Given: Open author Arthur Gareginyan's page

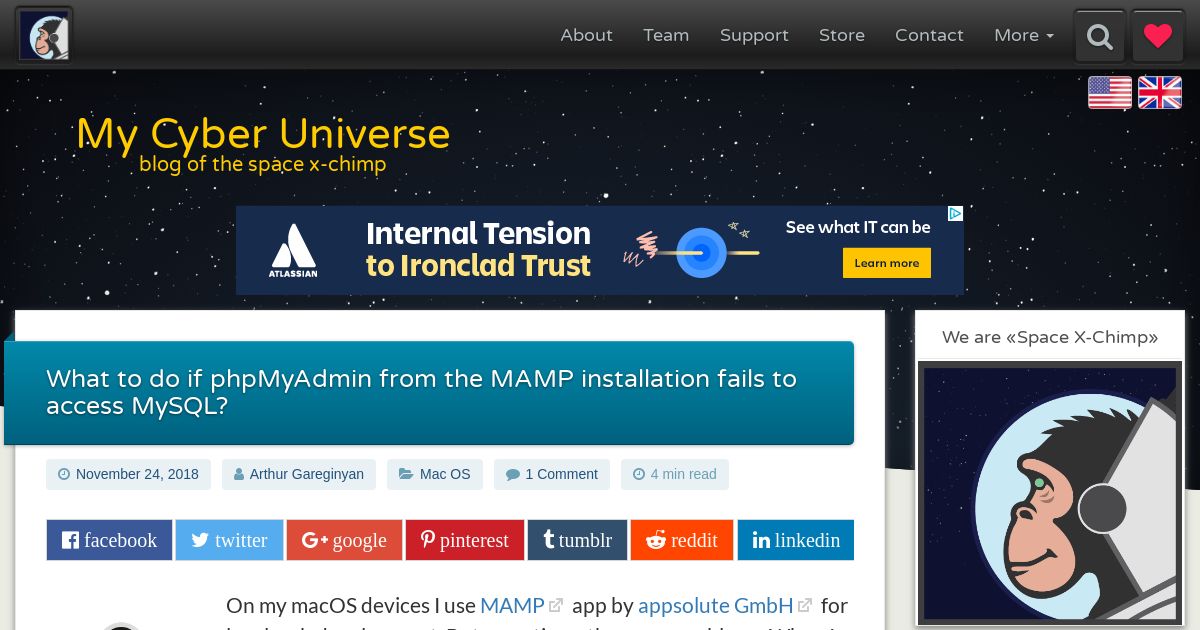Looking at the screenshot, I should (x=299, y=474).
